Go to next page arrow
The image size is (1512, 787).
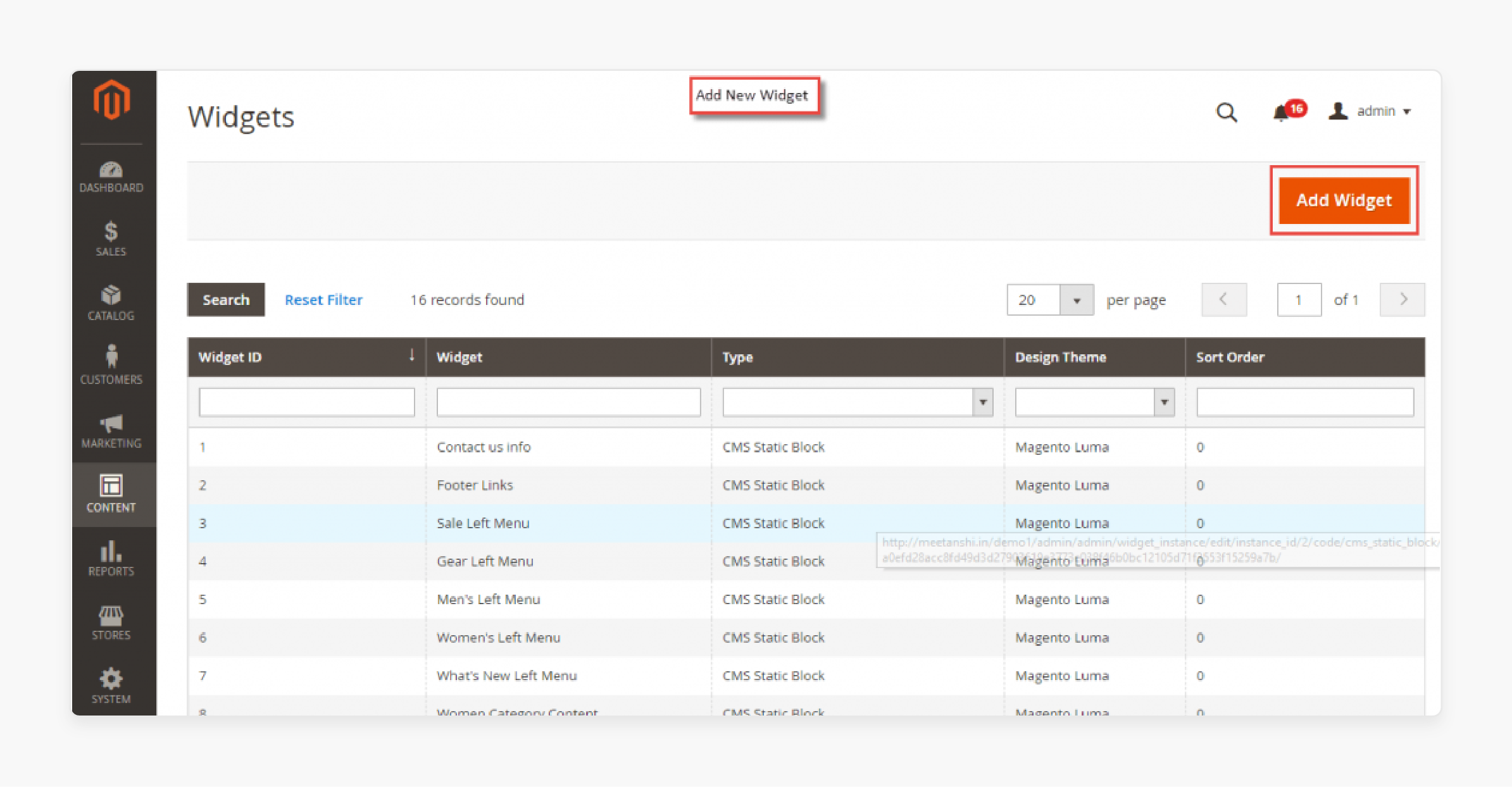1403,300
